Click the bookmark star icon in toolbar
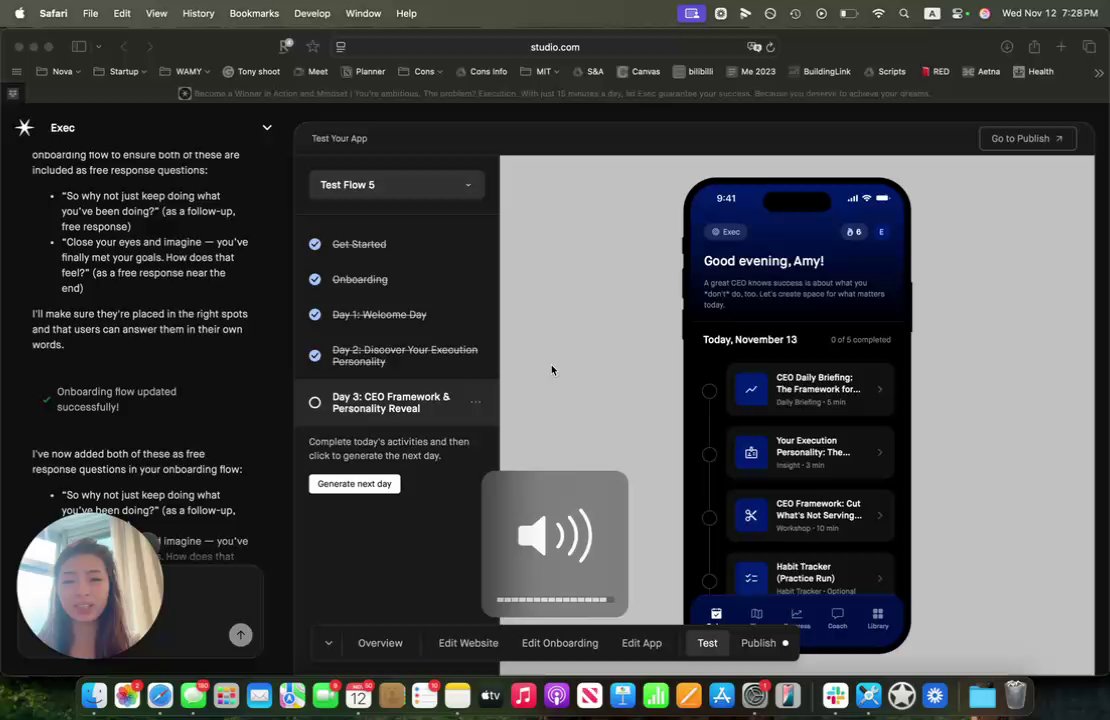Image resolution: width=1110 pixels, height=720 pixels. (313, 47)
